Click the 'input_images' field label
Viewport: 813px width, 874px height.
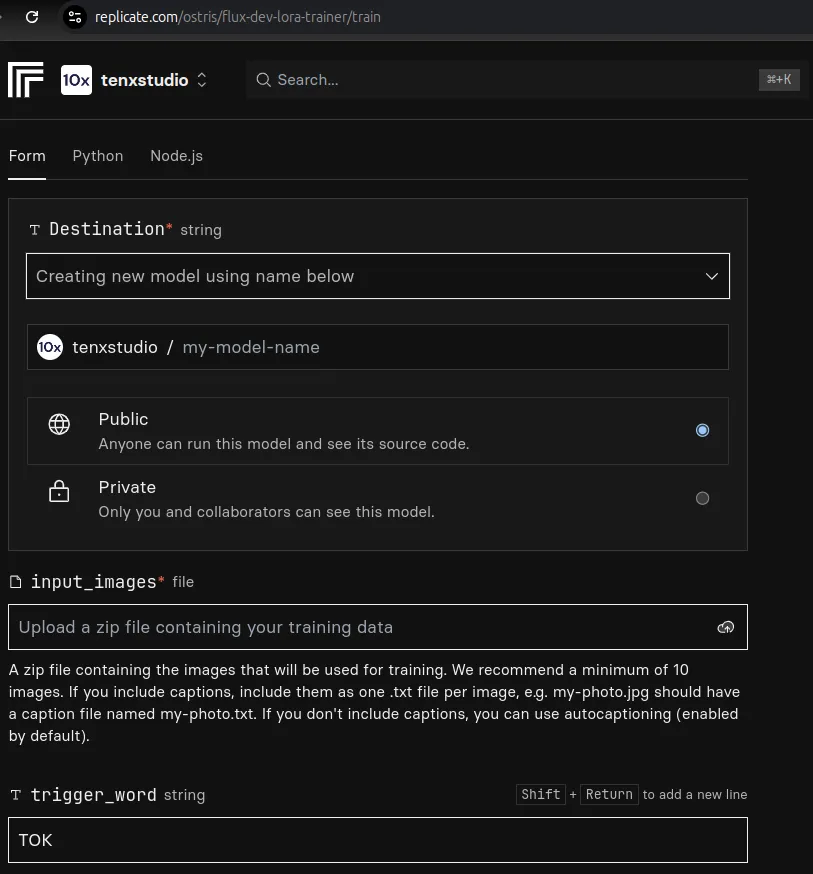pos(94,582)
